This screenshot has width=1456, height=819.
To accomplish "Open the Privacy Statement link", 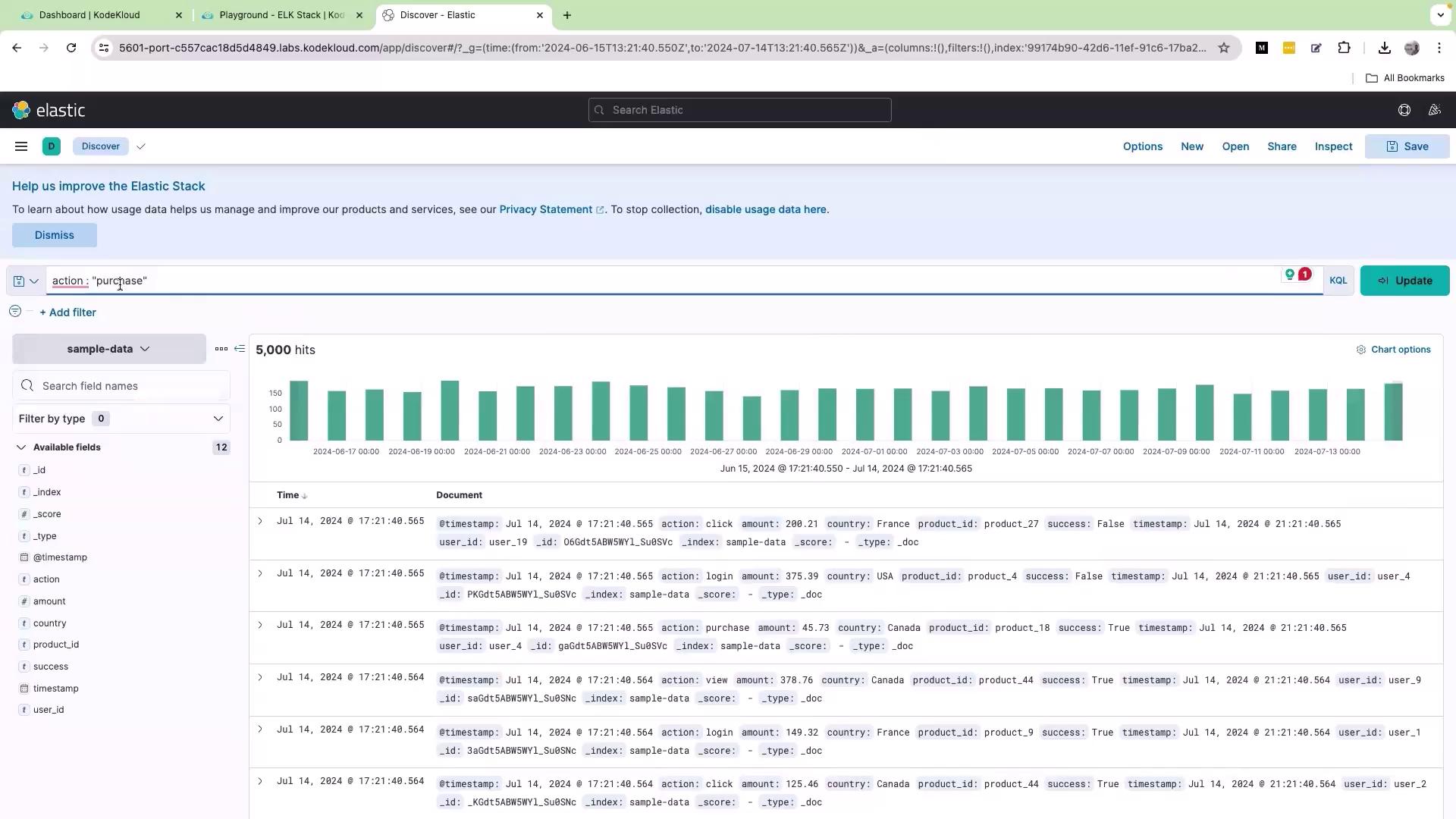I will [545, 209].
